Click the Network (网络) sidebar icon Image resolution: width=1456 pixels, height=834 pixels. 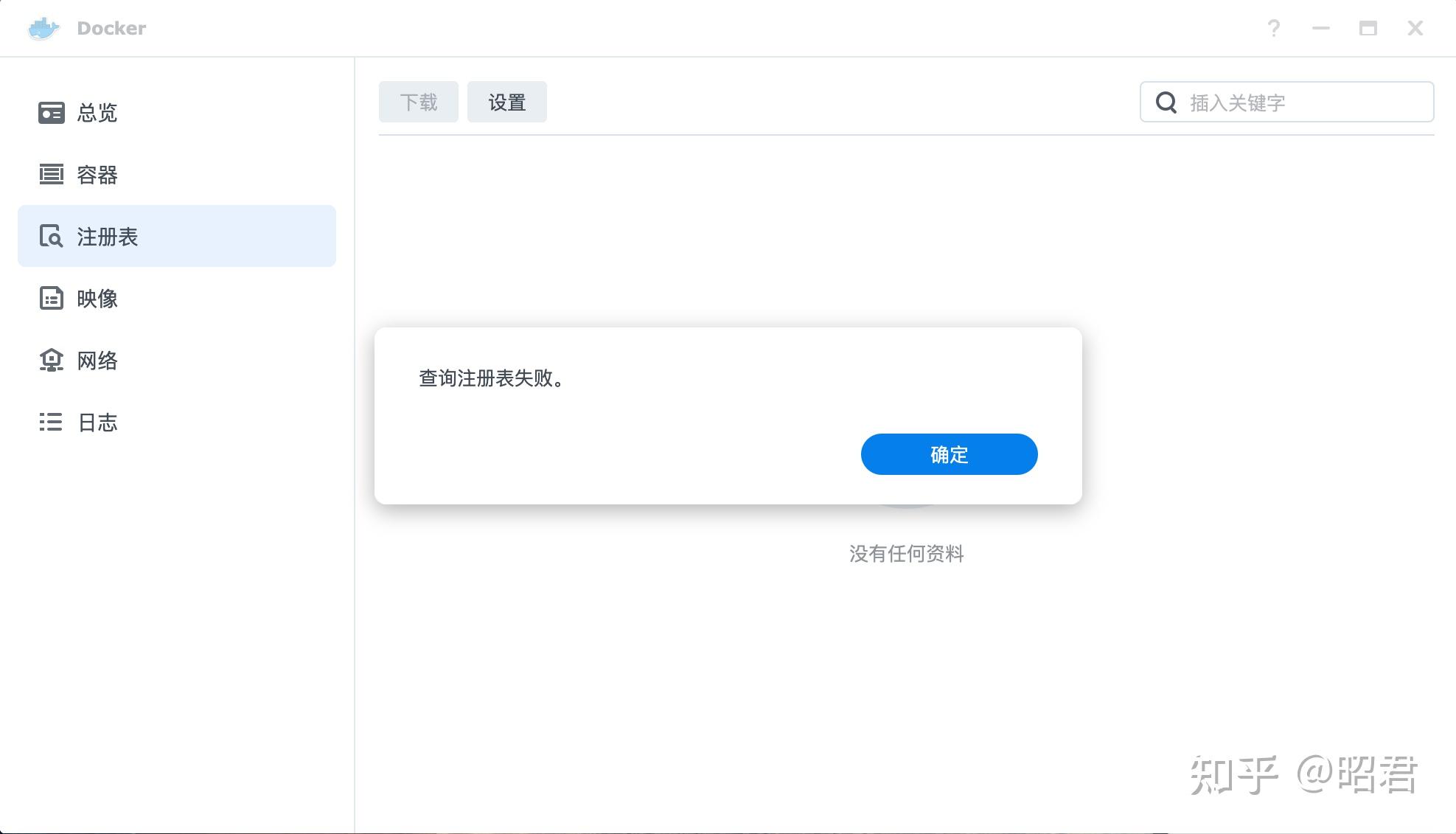point(51,361)
